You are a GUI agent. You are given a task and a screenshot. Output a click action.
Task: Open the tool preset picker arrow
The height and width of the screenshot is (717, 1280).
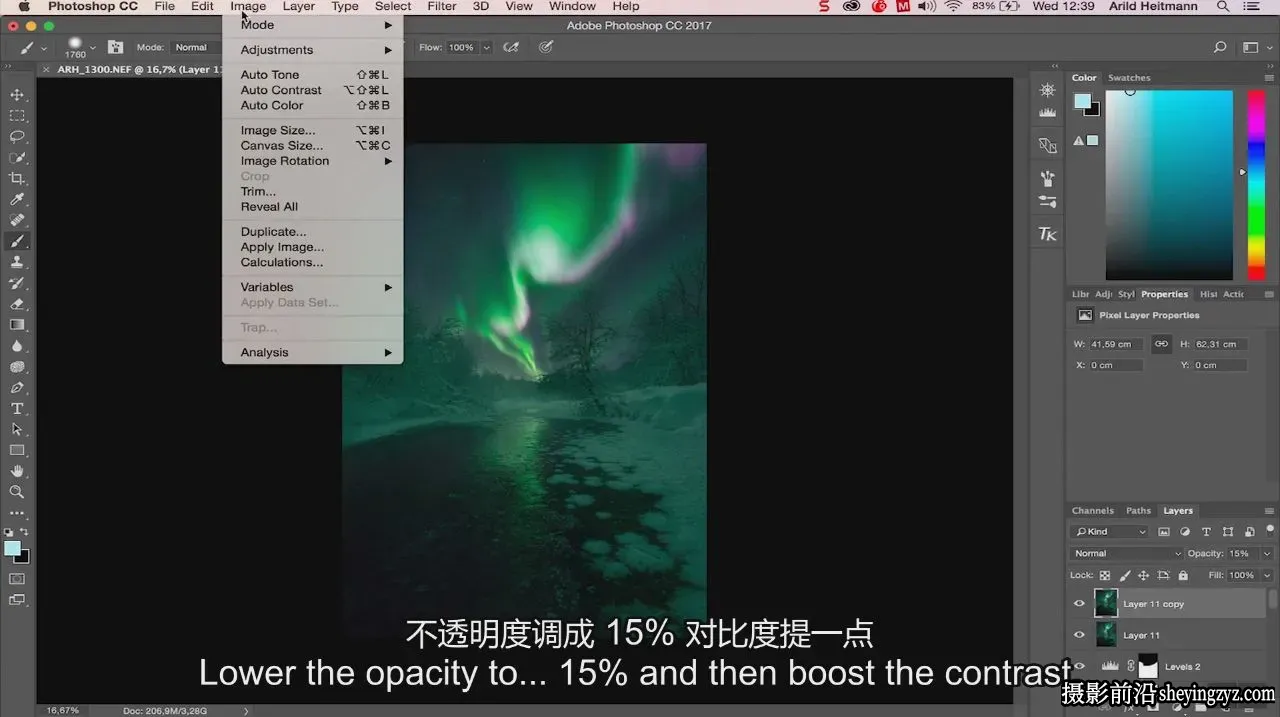coord(44,47)
